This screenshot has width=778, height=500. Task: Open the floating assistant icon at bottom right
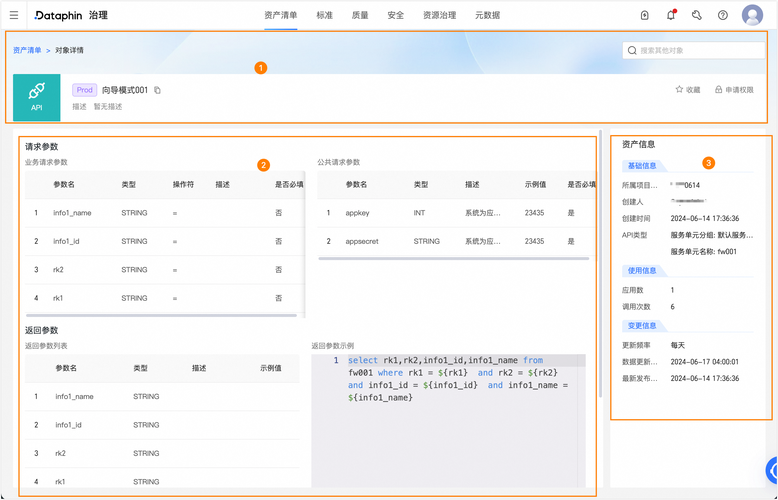tap(773, 469)
